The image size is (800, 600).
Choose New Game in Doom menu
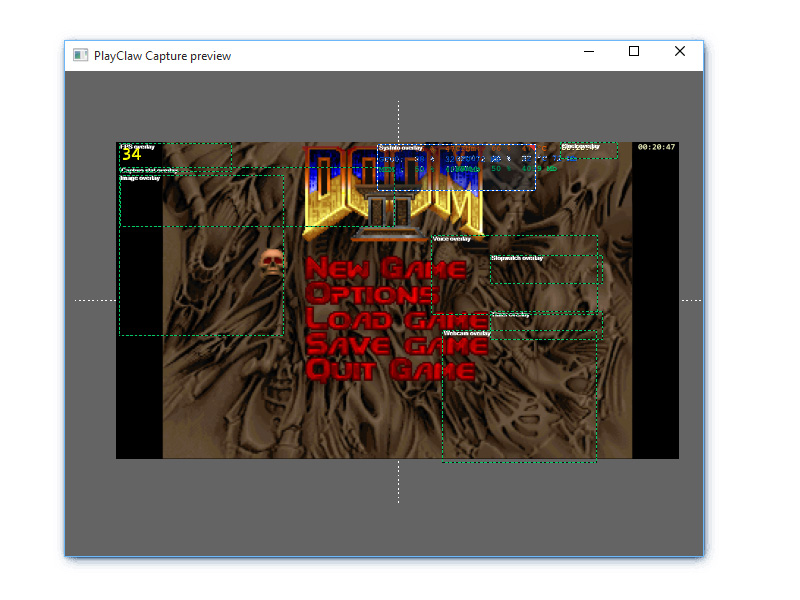(386, 268)
